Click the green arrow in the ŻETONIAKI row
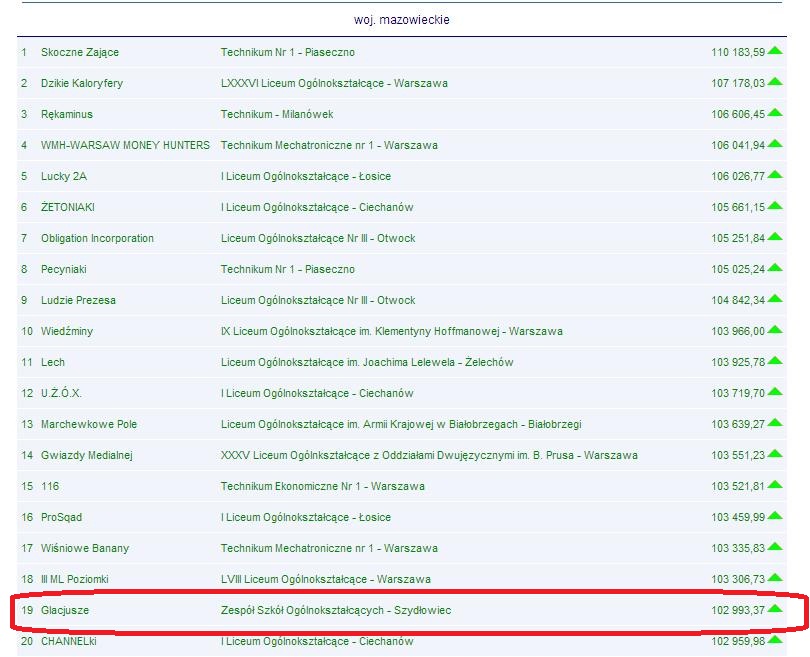This screenshot has width=810, height=657. pos(775,206)
